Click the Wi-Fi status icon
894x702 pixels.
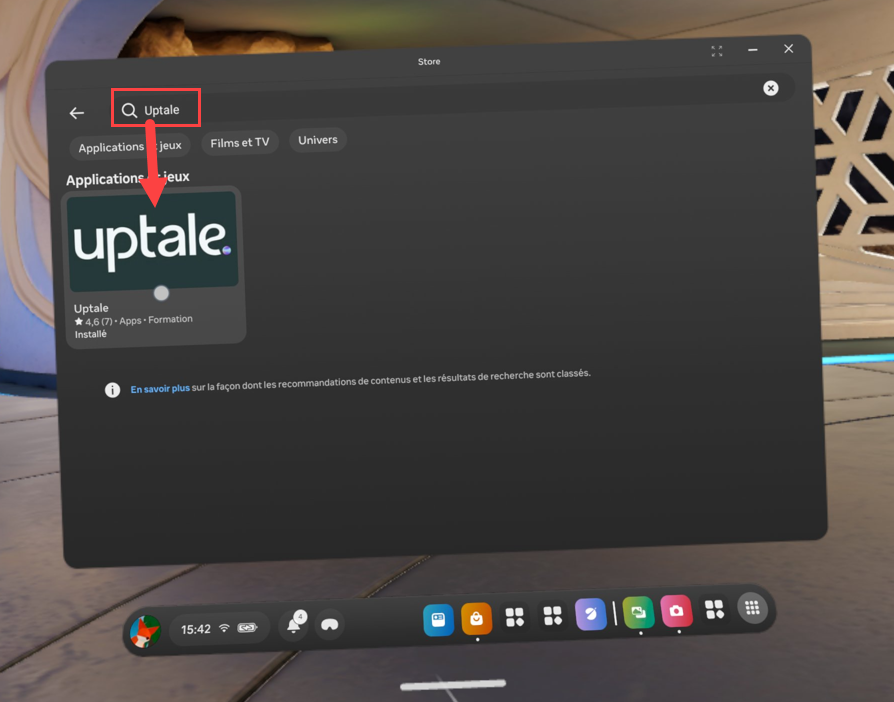225,628
